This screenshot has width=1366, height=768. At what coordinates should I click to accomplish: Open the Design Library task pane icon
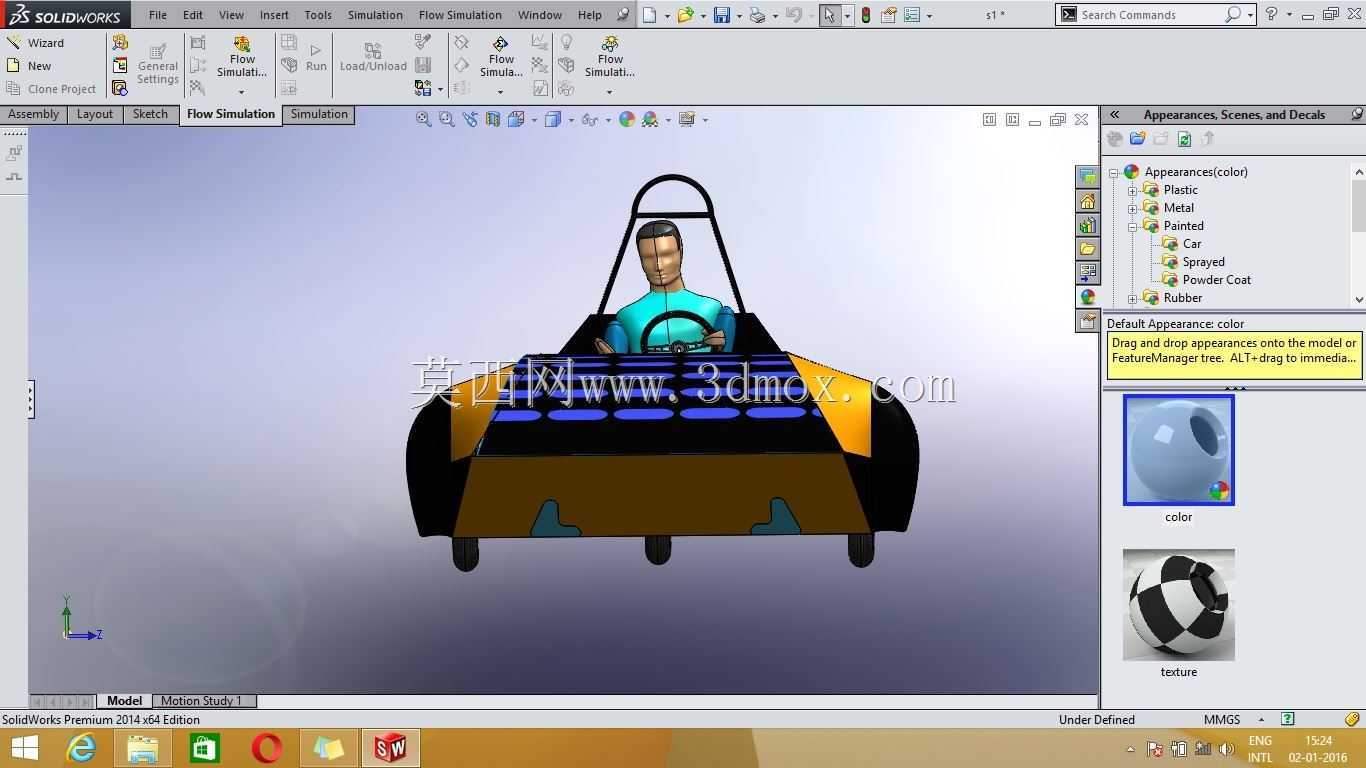click(x=1087, y=225)
